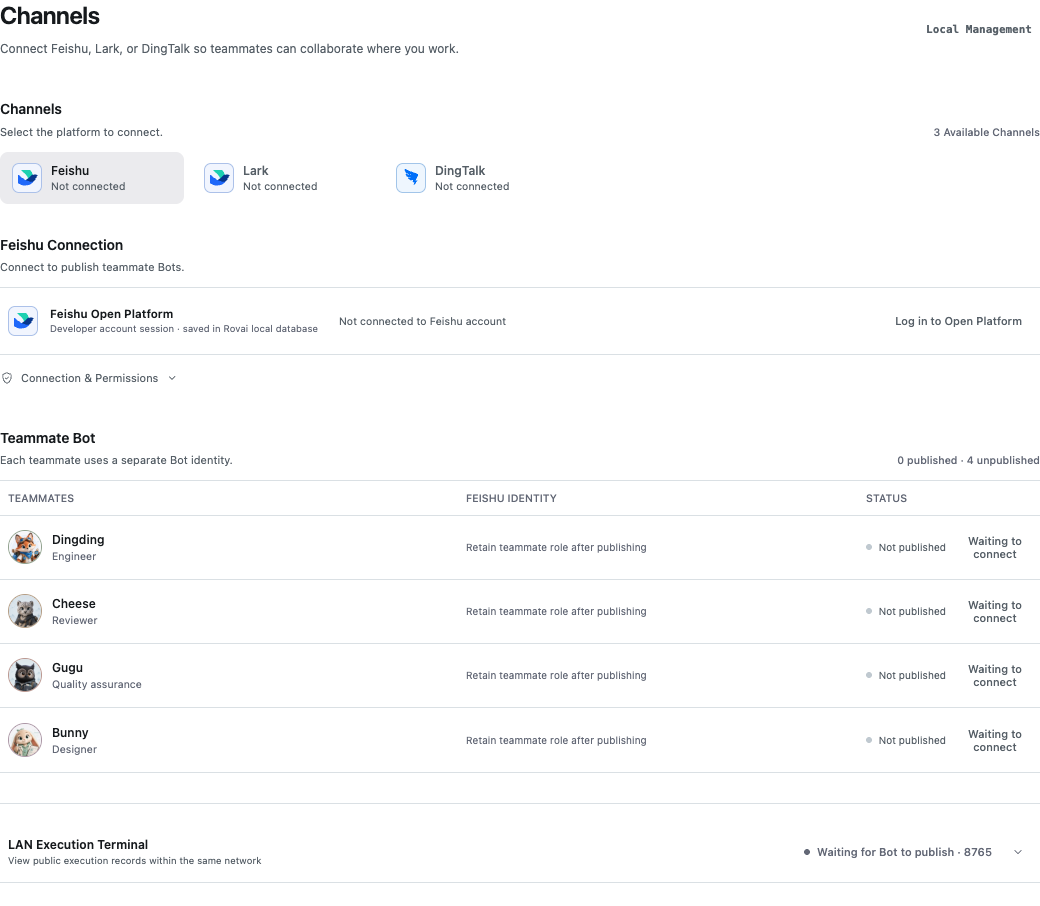The width and height of the screenshot is (1040, 906).
Task: Select the DingTalk channel tab
Action: pos(476,178)
